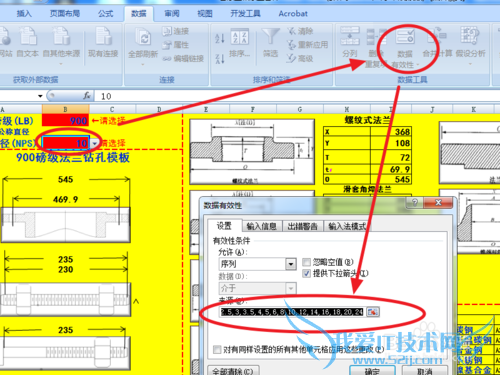Switch to the 插入 ribbon tab
The height and width of the screenshot is (375, 500).
(x=24, y=14)
